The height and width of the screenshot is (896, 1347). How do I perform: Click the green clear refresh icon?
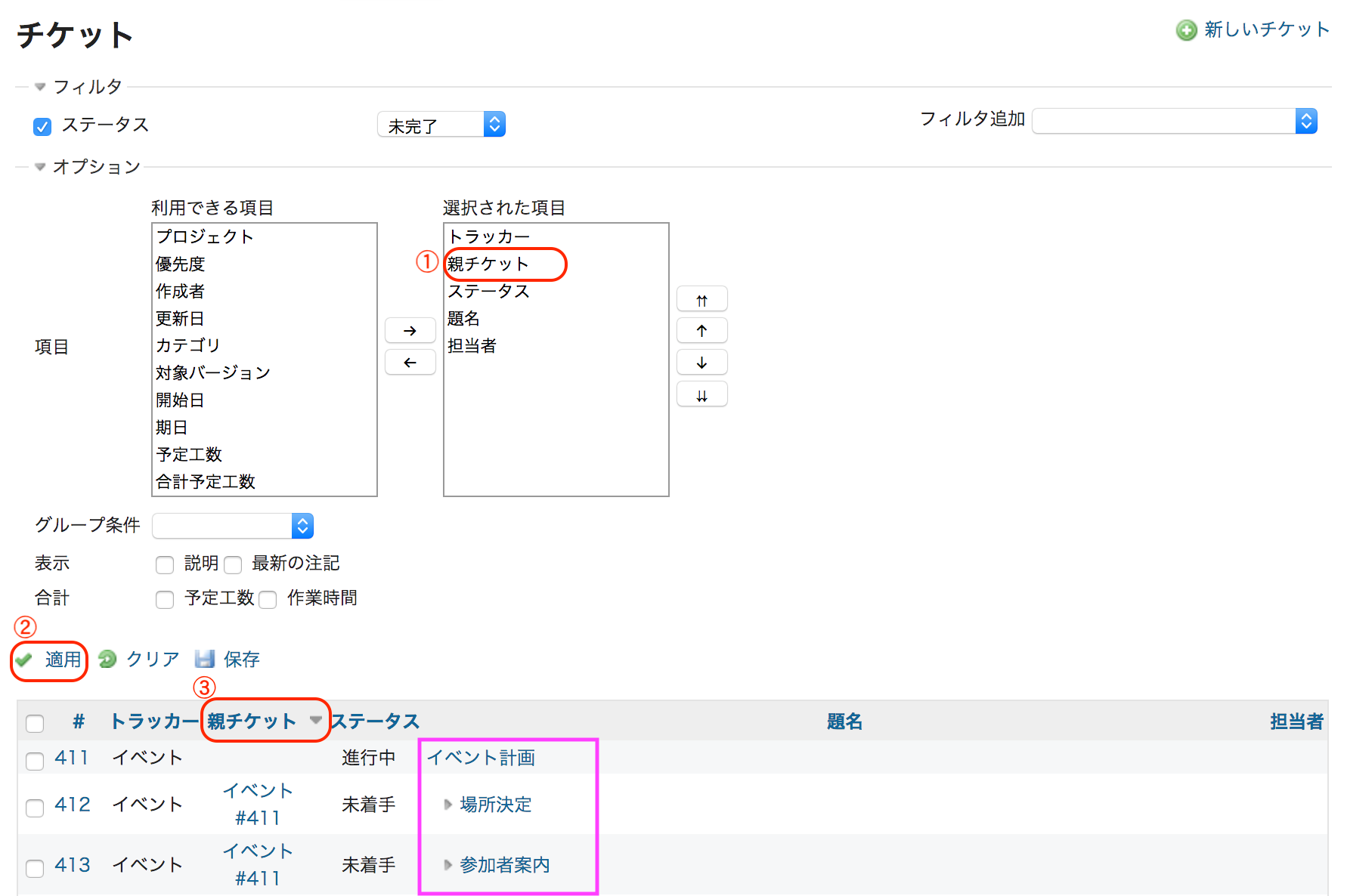pos(107,660)
